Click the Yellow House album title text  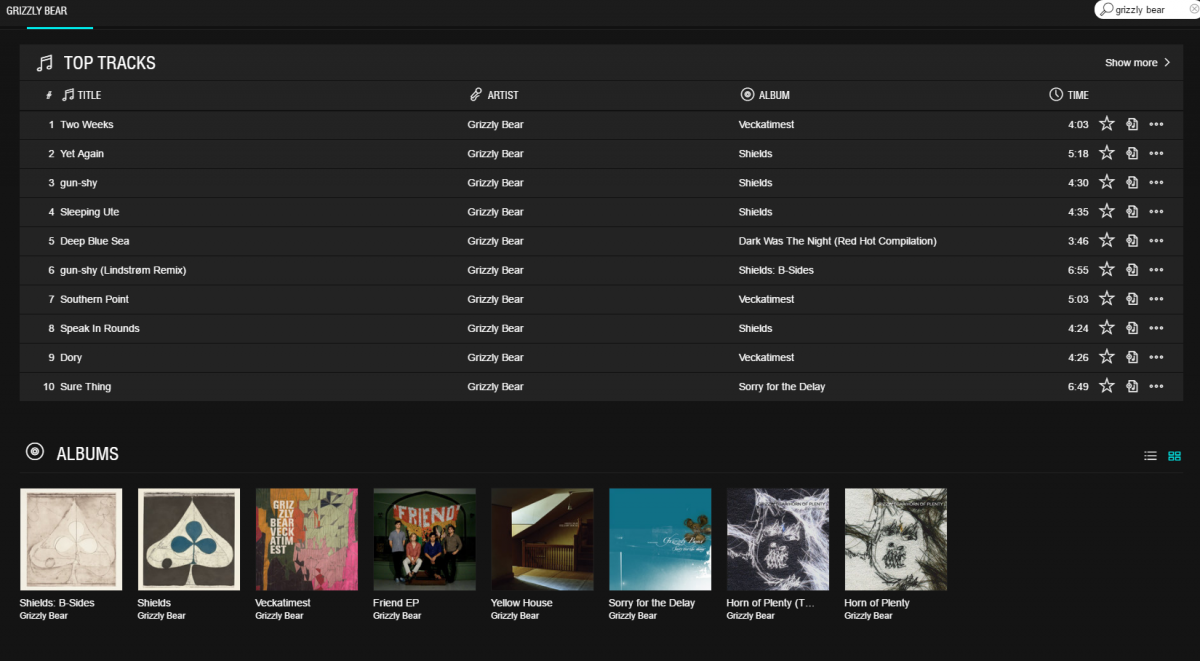522,603
